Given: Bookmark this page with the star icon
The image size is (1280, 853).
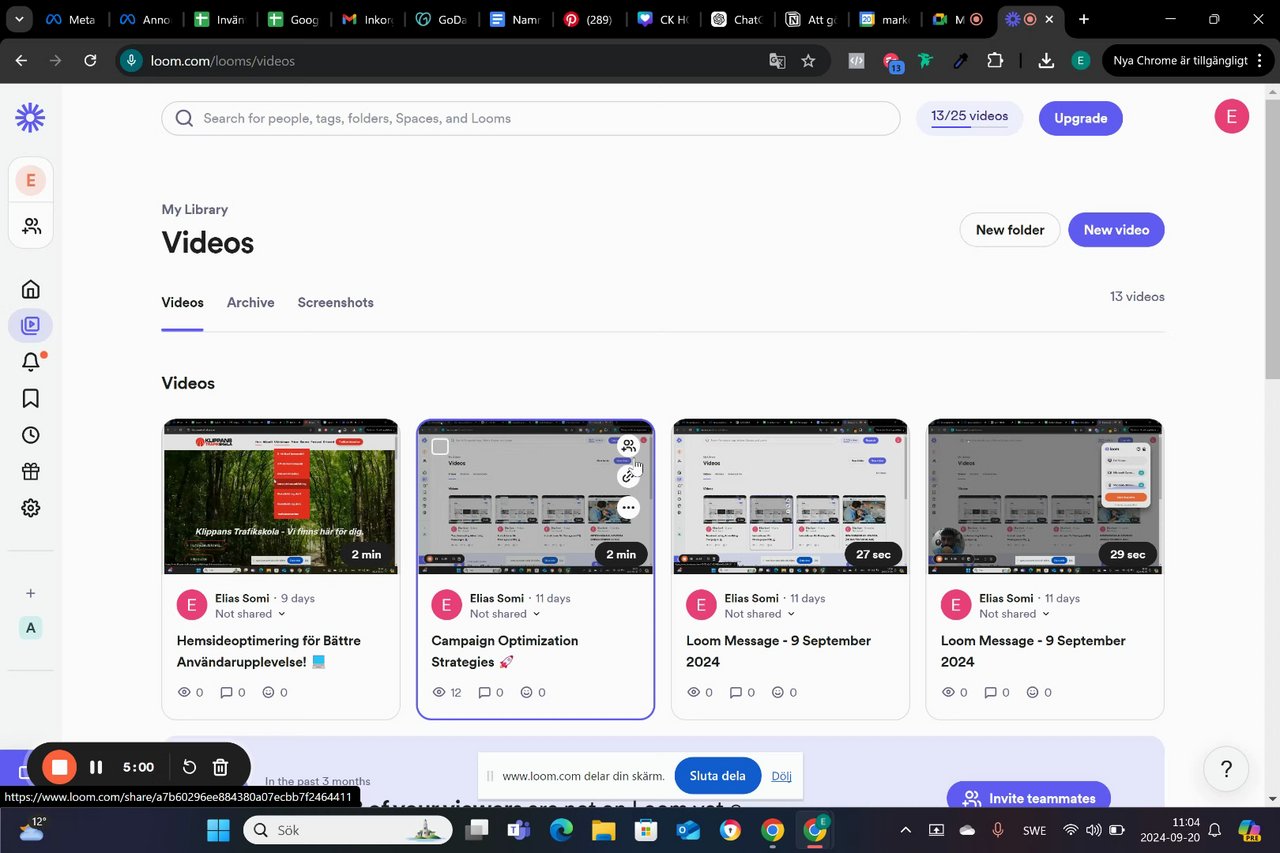Looking at the screenshot, I should pos(808,61).
